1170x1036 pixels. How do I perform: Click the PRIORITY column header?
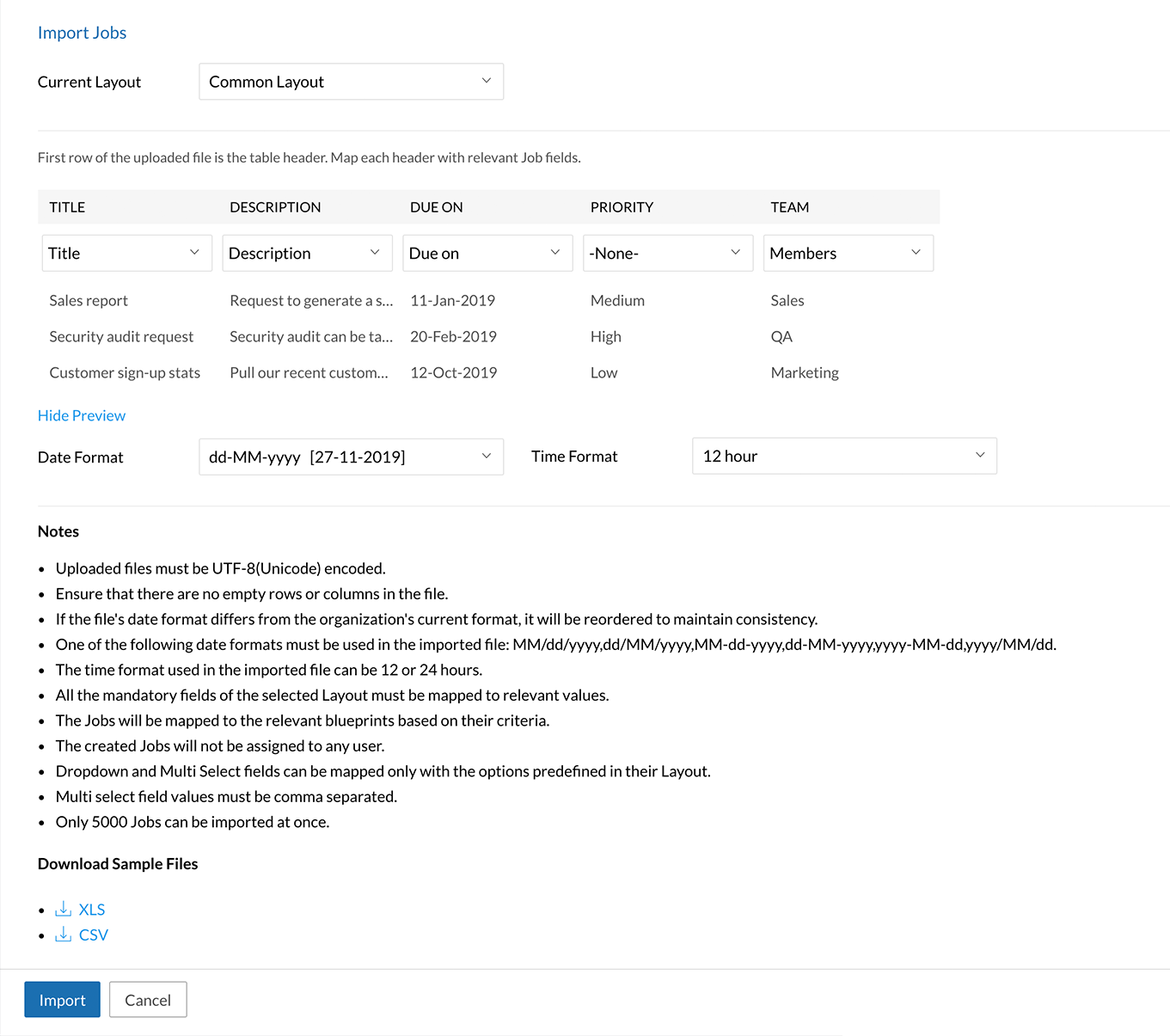pos(622,207)
